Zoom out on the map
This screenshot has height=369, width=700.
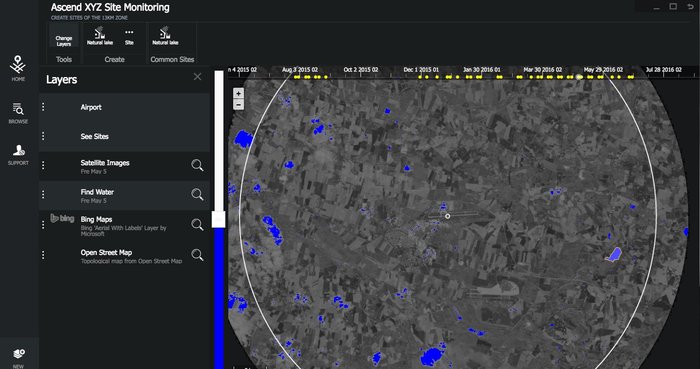click(238, 105)
